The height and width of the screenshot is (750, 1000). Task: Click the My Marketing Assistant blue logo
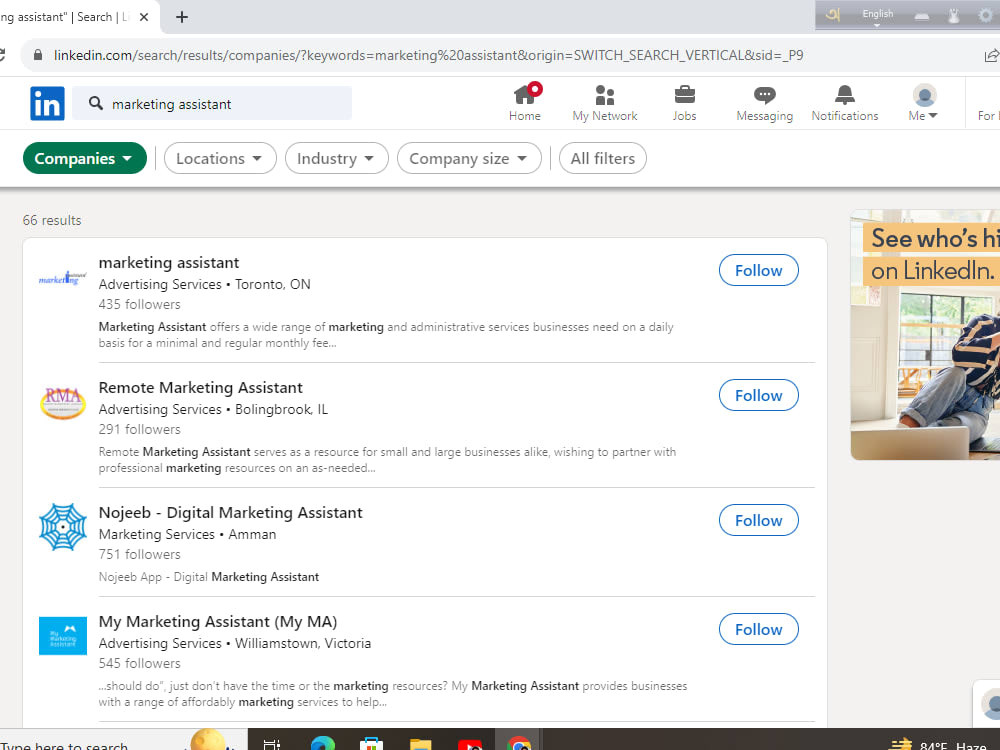pos(62,636)
